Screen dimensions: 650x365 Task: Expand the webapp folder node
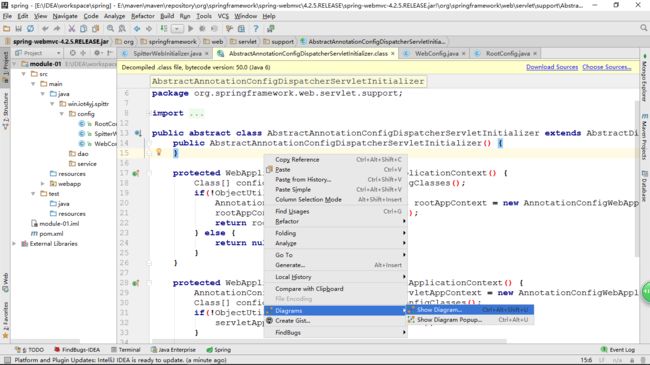pyautogui.click(x=43, y=184)
